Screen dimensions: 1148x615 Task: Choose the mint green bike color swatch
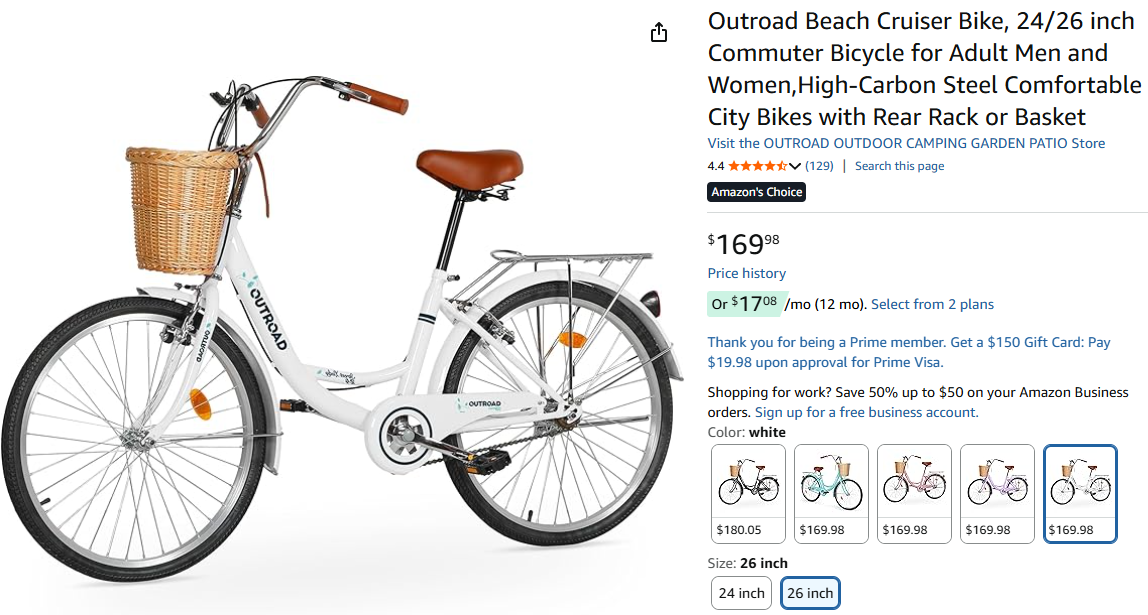[x=831, y=493]
